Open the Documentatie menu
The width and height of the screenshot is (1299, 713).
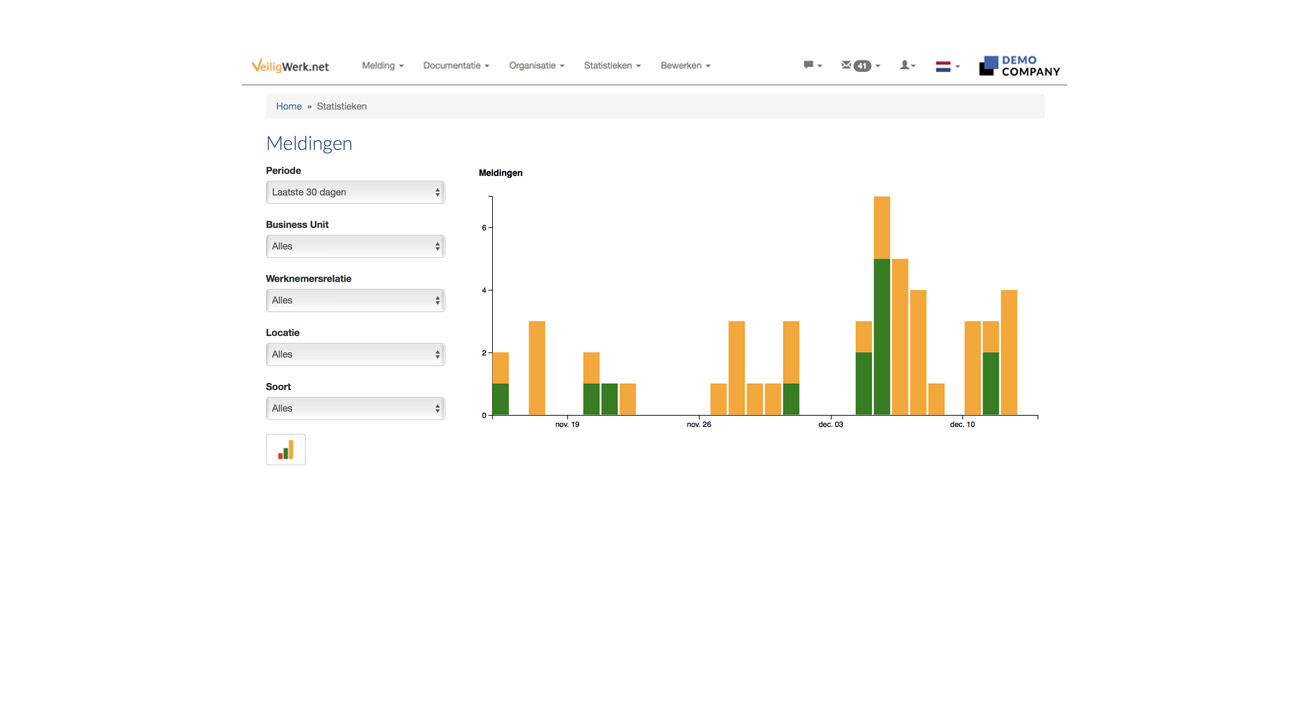coord(455,66)
